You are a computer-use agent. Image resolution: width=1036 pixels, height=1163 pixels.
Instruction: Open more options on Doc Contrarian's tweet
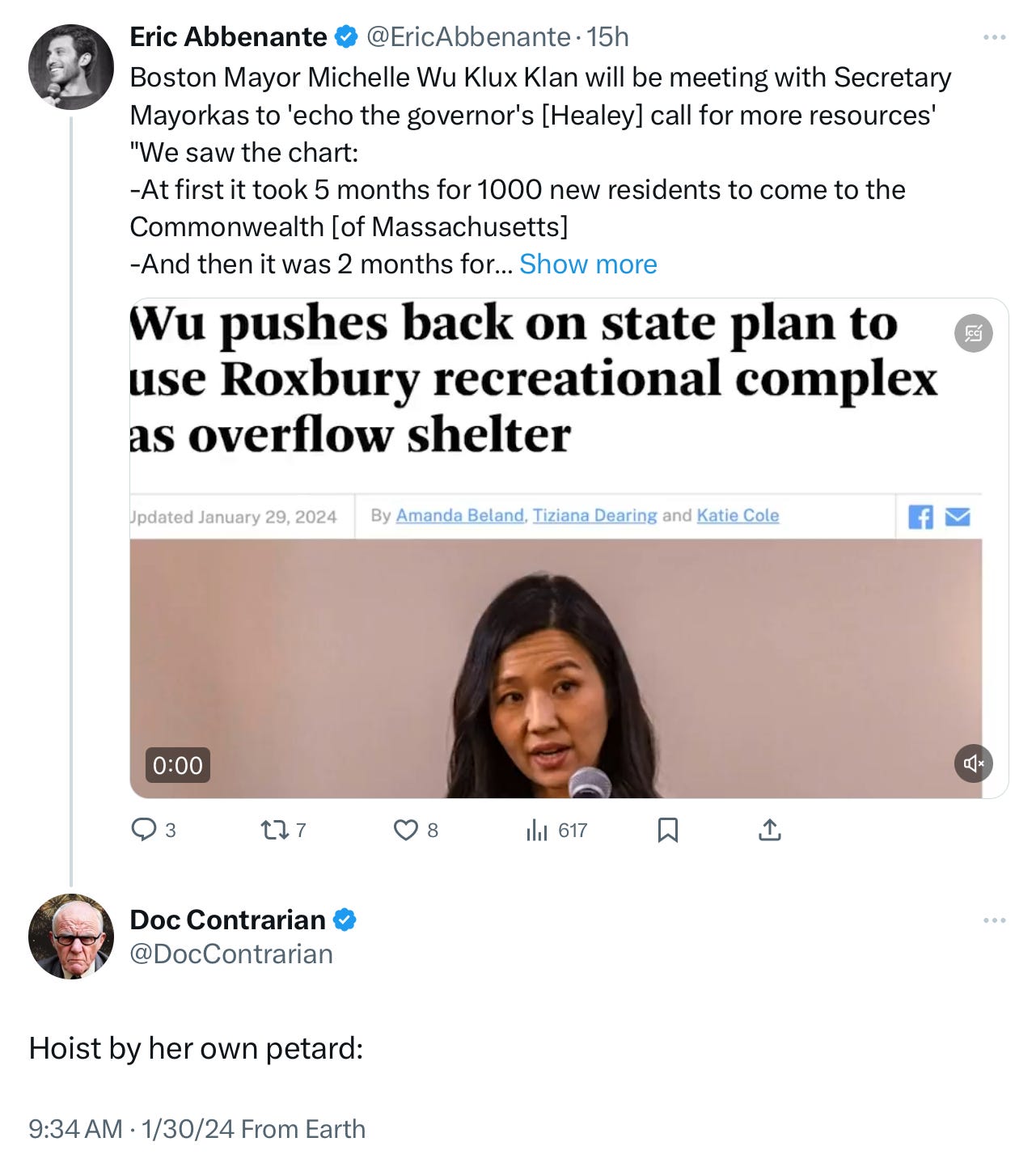(x=994, y=920)
